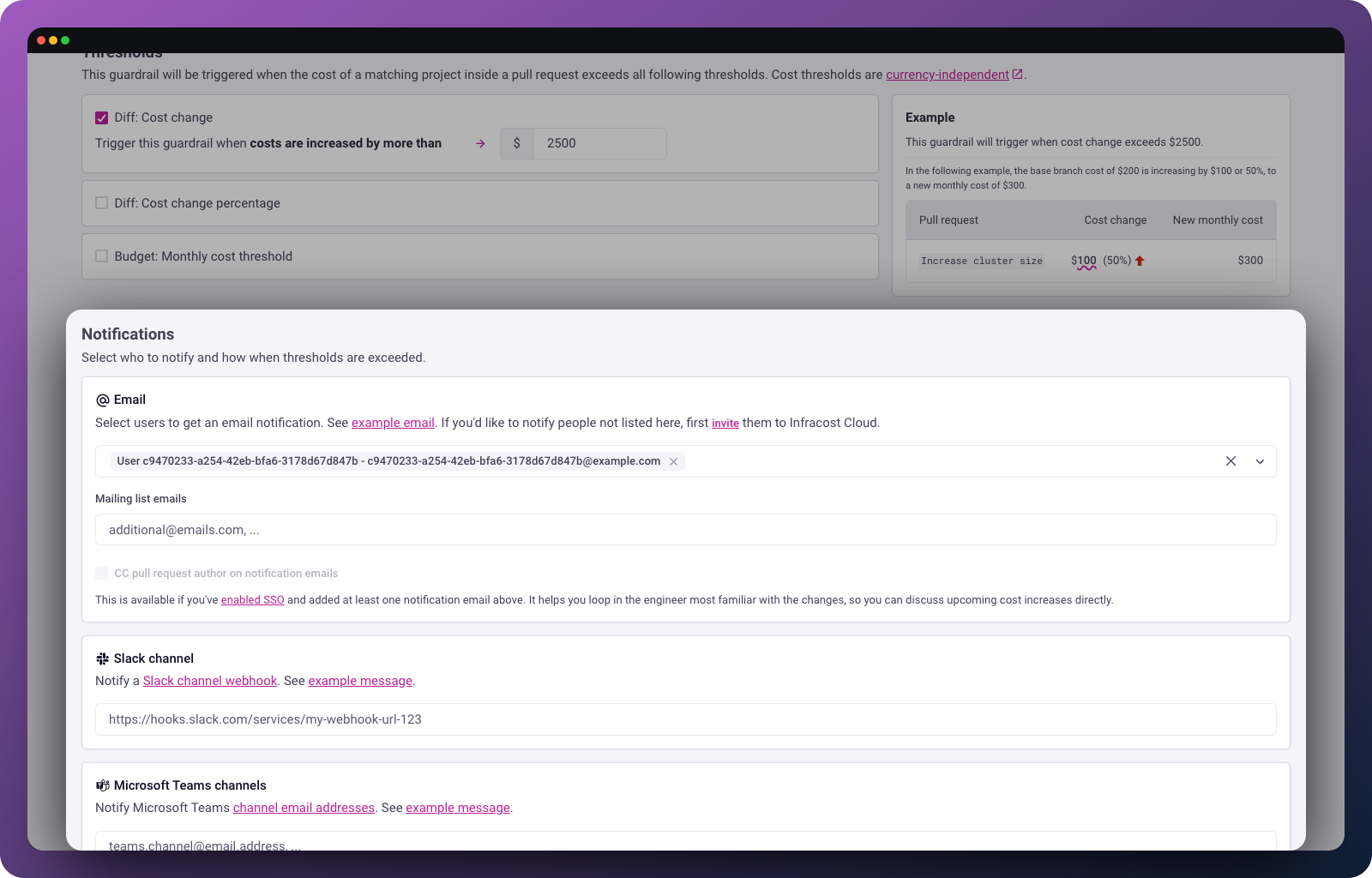Clear all email recipients with the X icon
The height and width of the screenshot is (878, 1372).
tap(1231, 461)
